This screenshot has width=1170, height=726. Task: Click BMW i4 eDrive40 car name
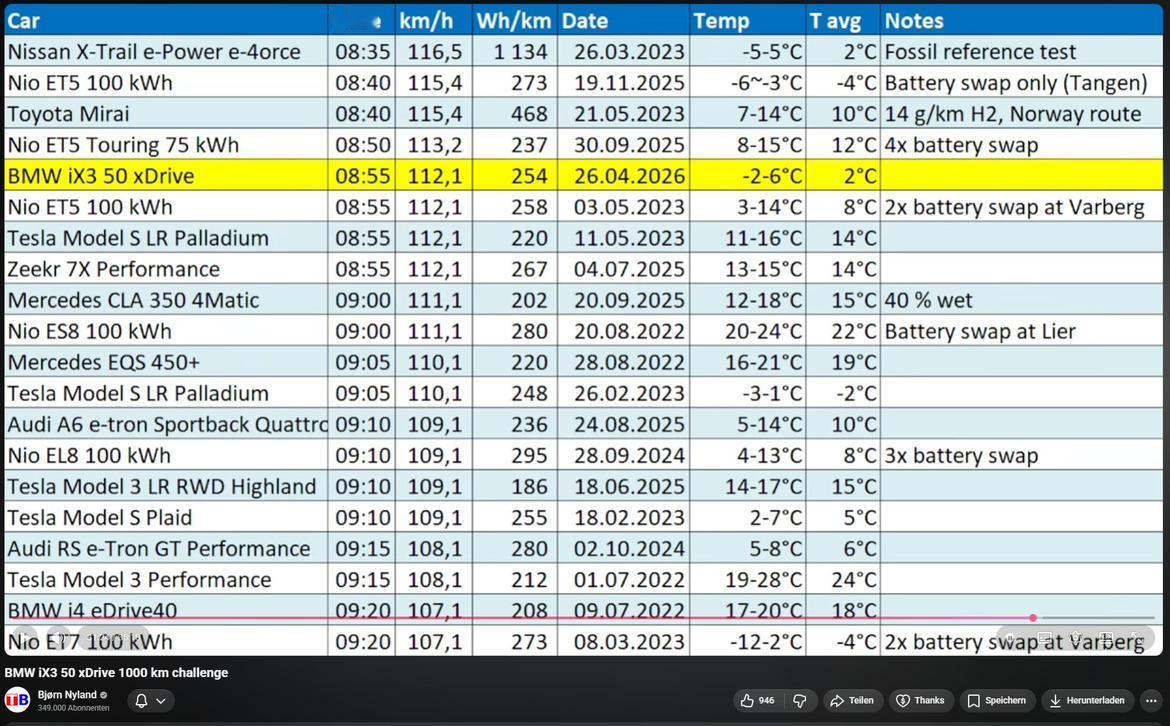(x=93, y=610)
